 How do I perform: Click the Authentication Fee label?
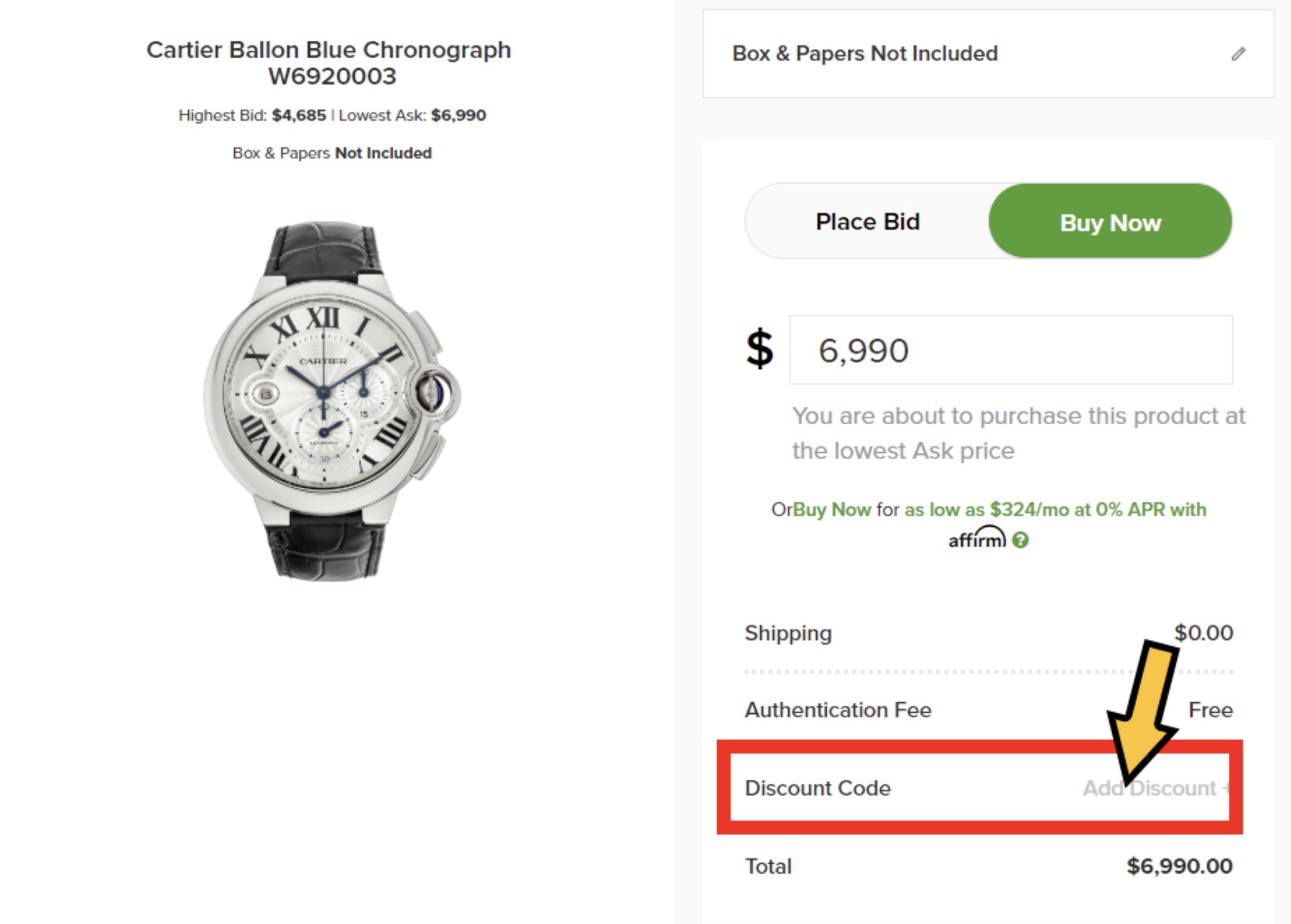(x=838, y=710)
